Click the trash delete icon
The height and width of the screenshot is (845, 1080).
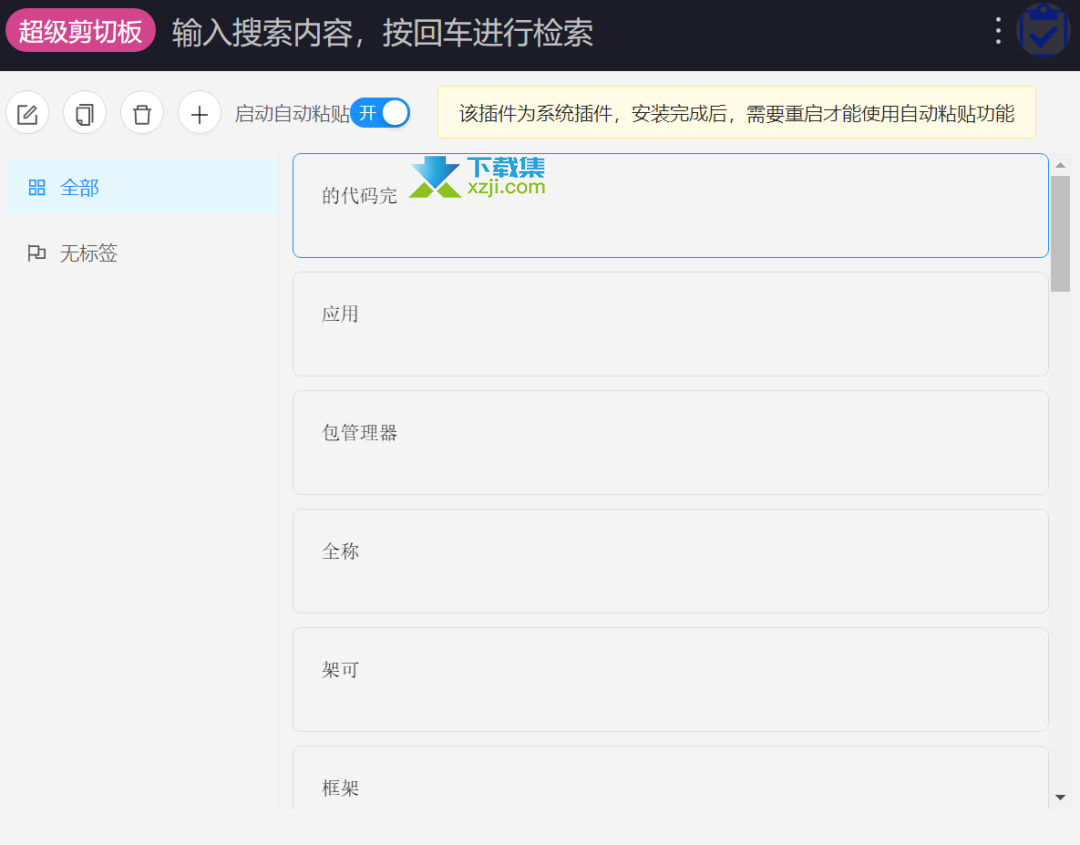click(142, 113)
